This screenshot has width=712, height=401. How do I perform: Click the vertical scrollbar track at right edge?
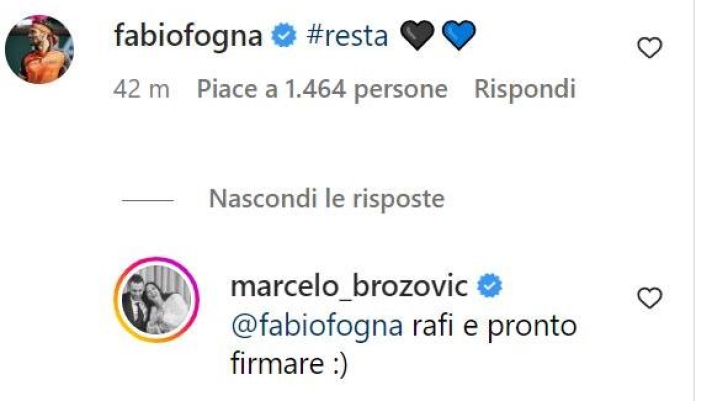(695, 200)
